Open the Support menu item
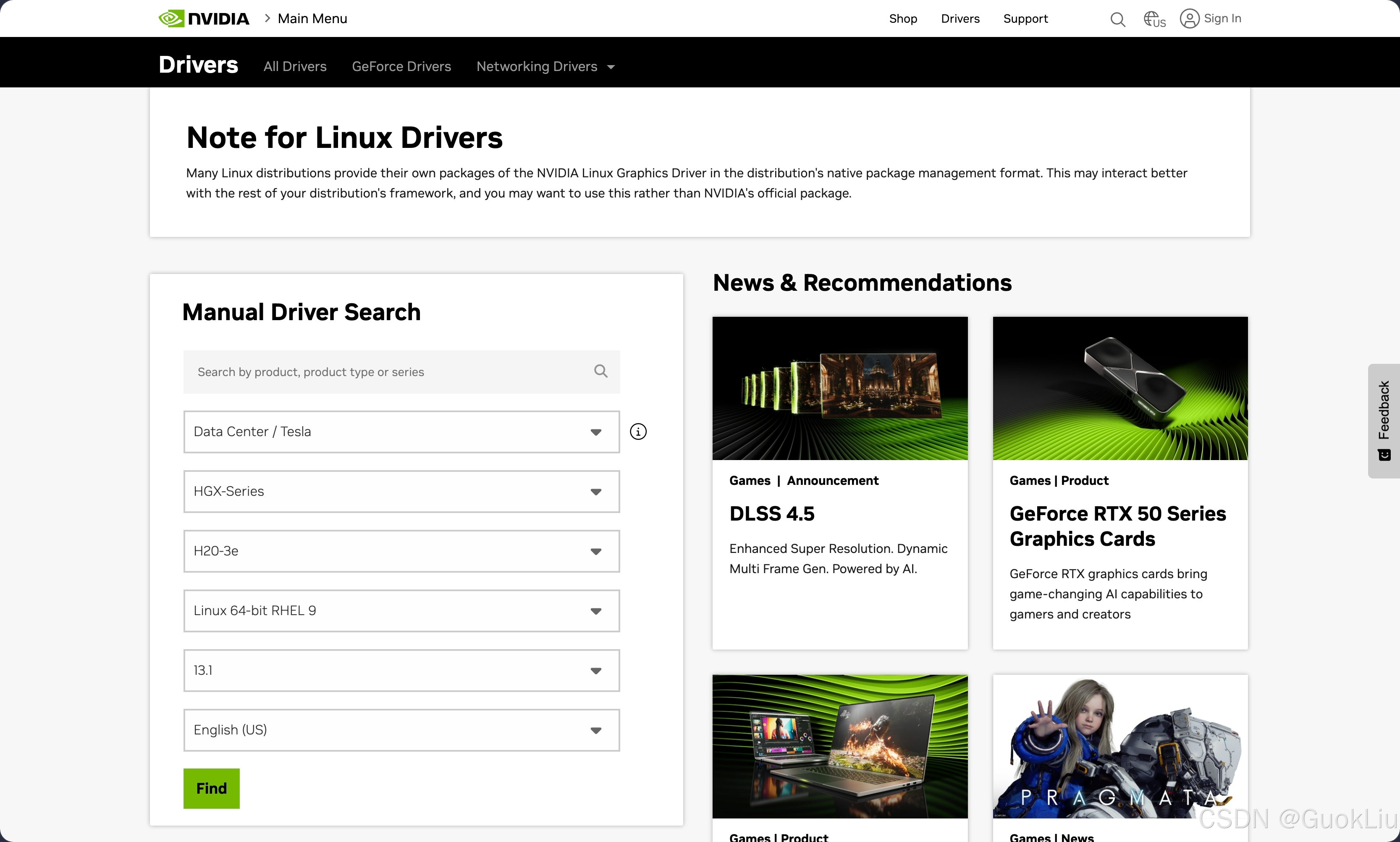 pos(1025,19)
